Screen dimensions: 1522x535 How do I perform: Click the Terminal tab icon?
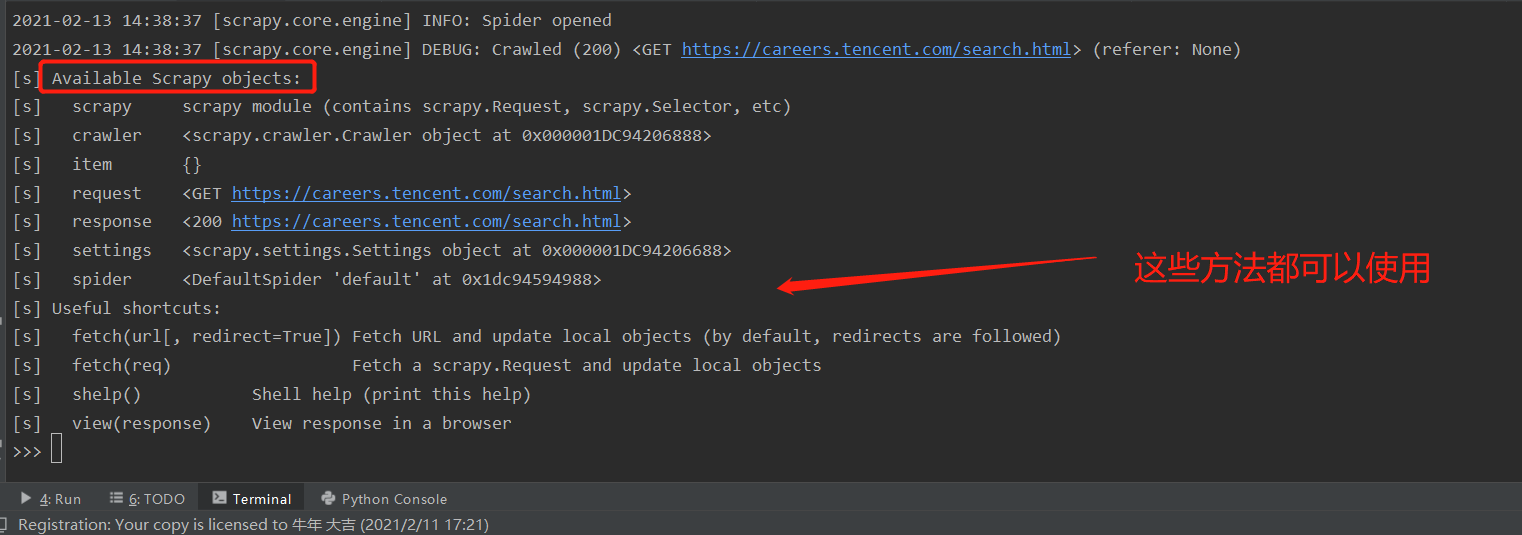[x=217, y=498]
